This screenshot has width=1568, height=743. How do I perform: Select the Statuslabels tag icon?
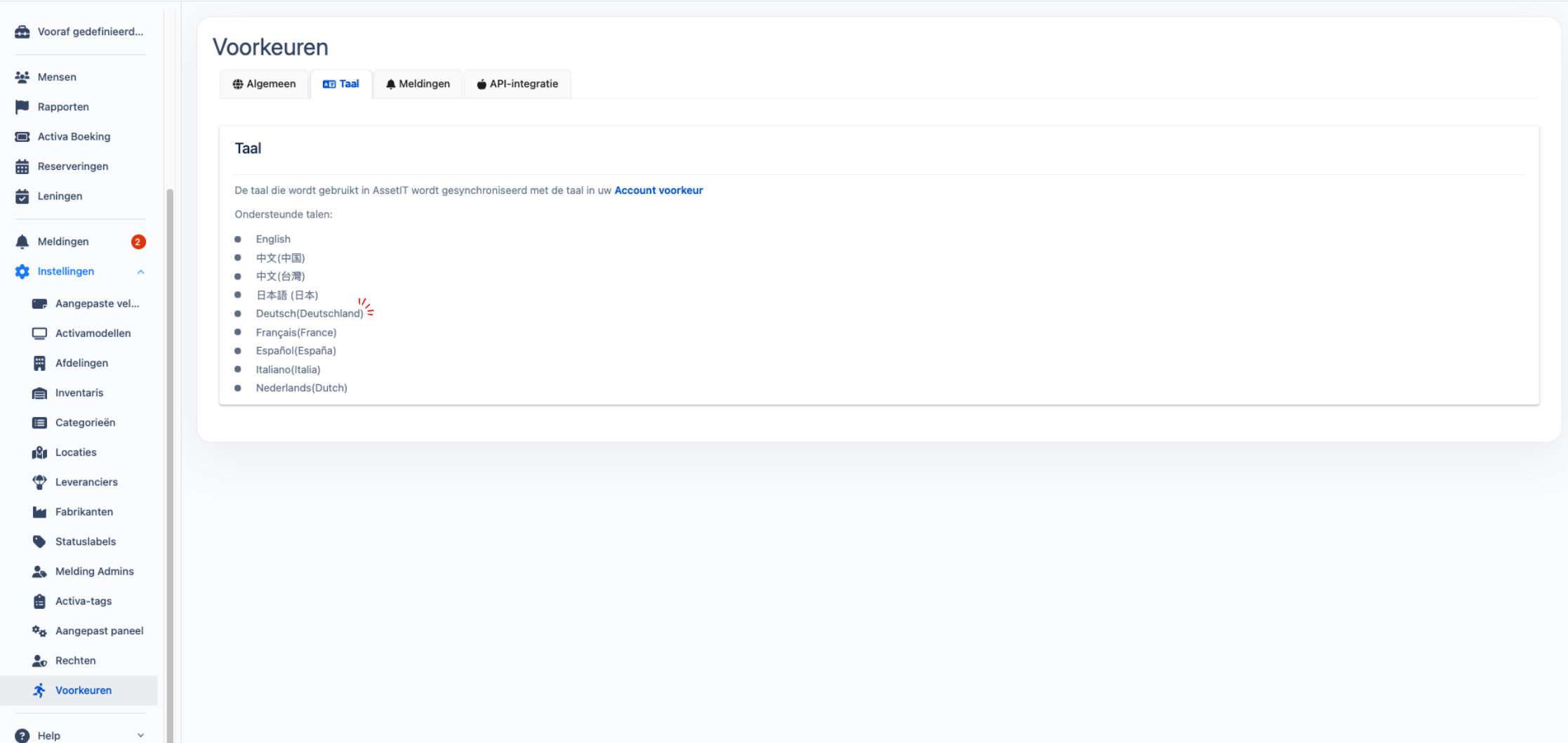(40, 541)
